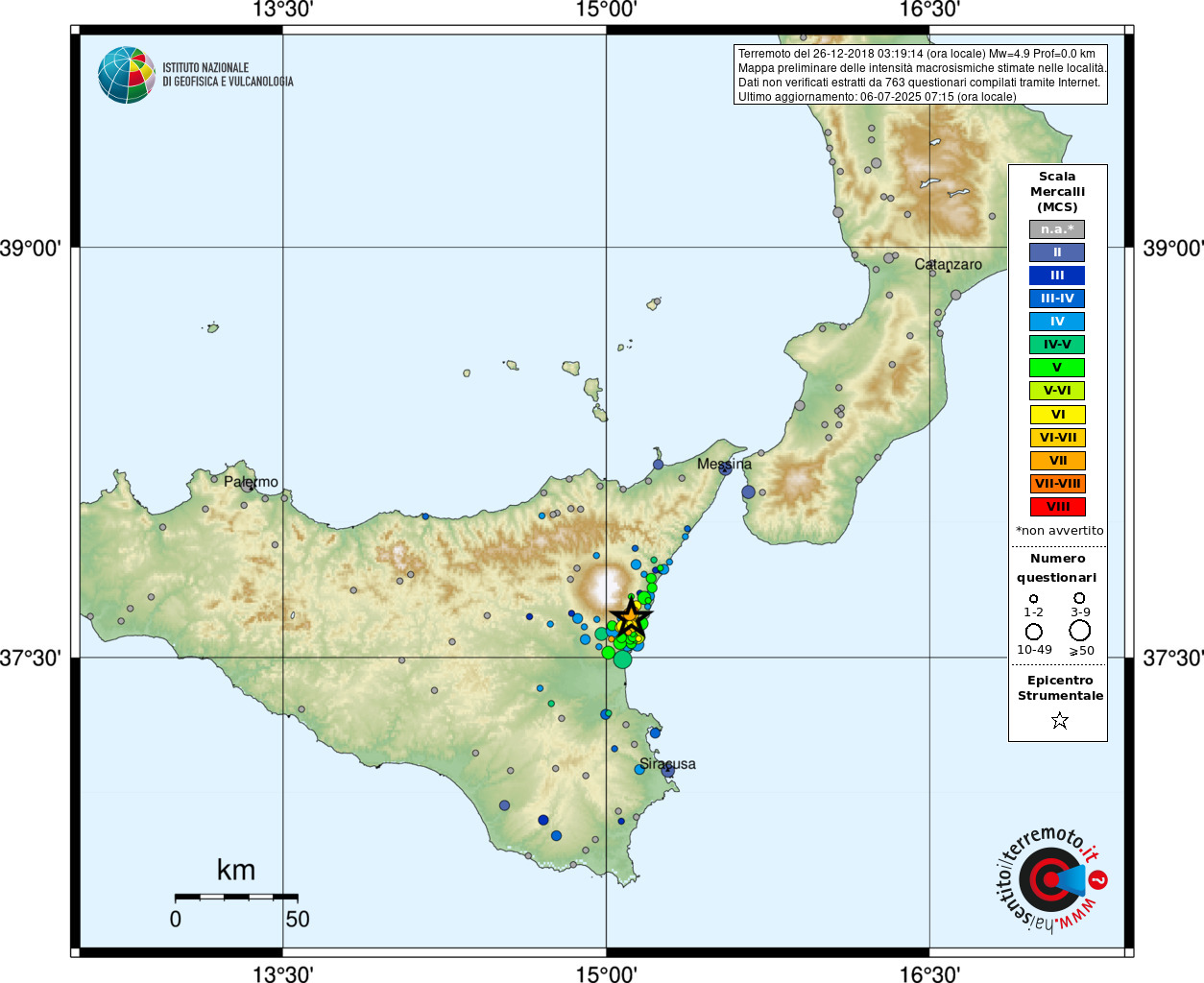Image resolution: width=1204 pixels, height=983 pixels.
Task: Click the earthquake info text box
Action: 921,75
